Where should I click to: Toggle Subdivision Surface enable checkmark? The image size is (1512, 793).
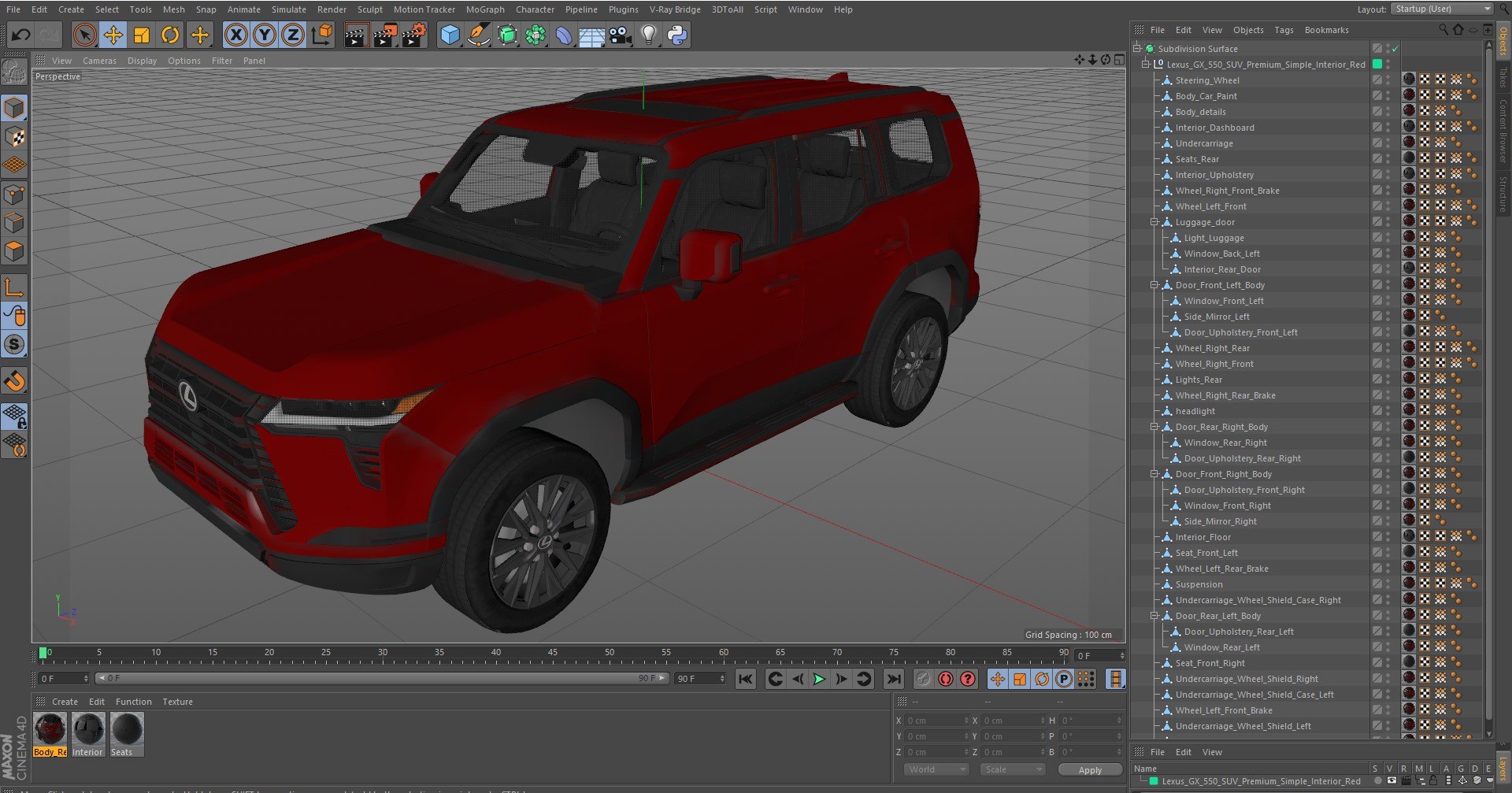(x=1395, y=49)
